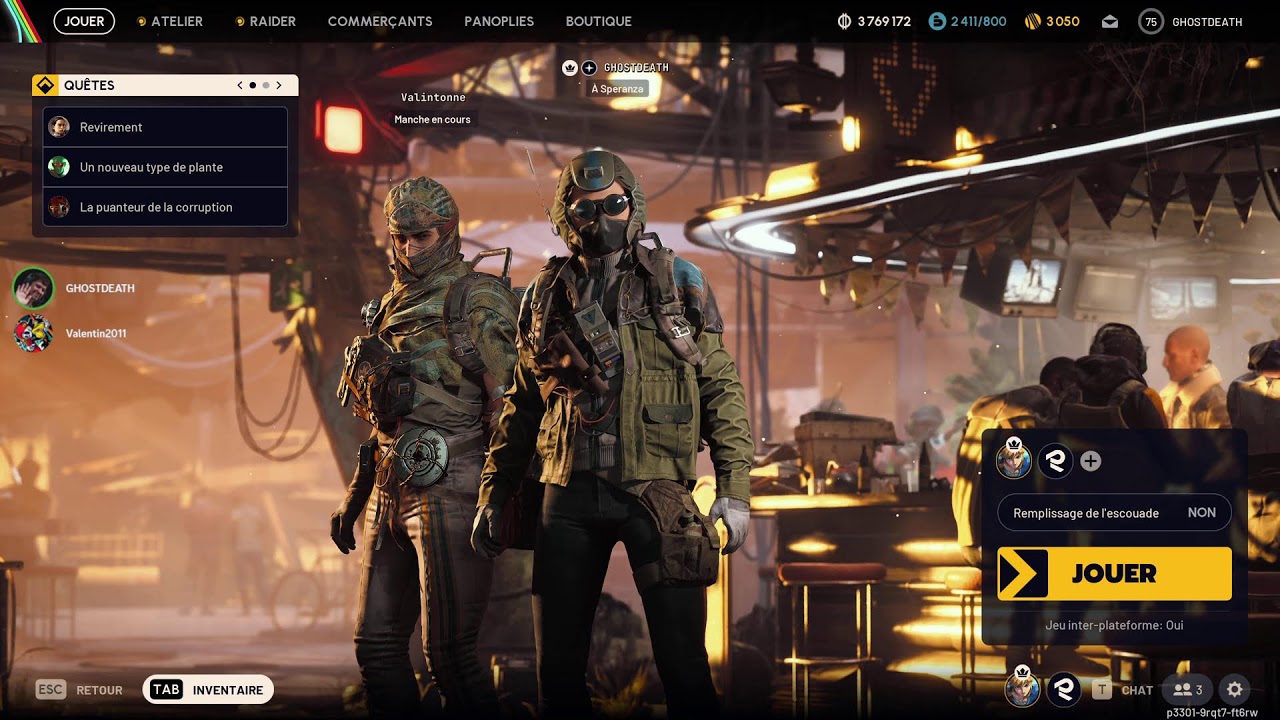This screenshot has height=720, width=1280.
Task: Click the portrait beside La puanteur de la corruption
Action: point(59,207)
